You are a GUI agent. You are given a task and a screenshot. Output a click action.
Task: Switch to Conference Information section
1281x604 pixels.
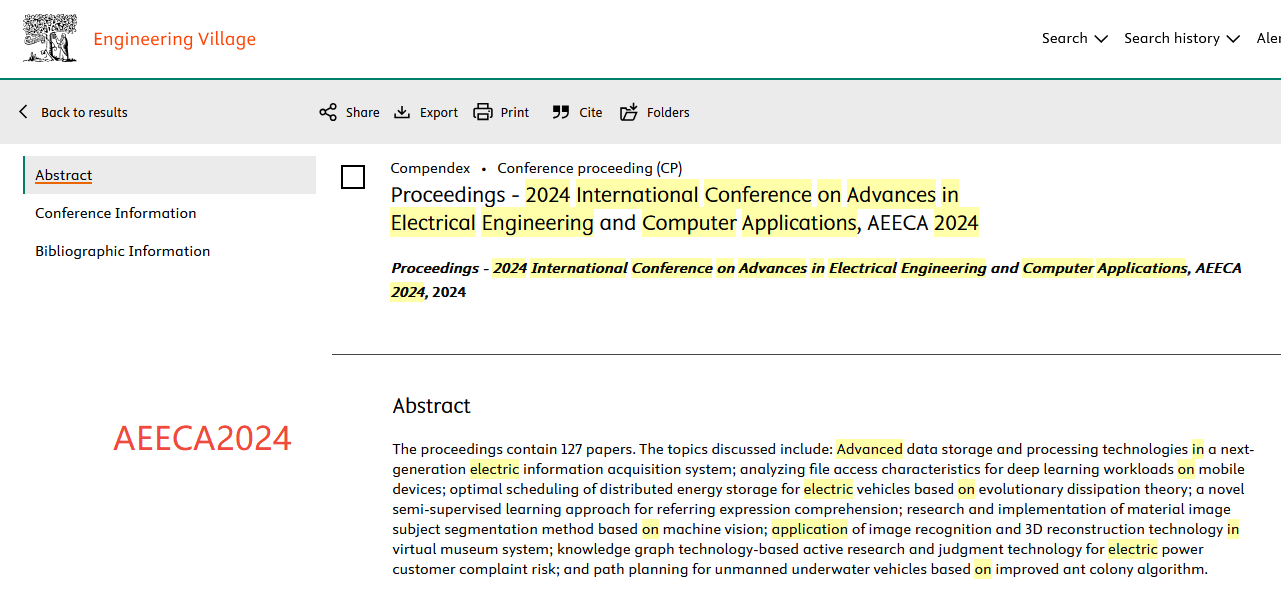(x=116, y=213)
